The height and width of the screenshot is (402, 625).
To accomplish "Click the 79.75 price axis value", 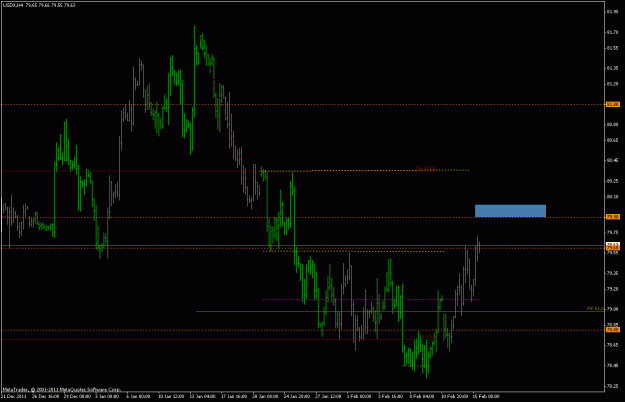I will point(613,232).
